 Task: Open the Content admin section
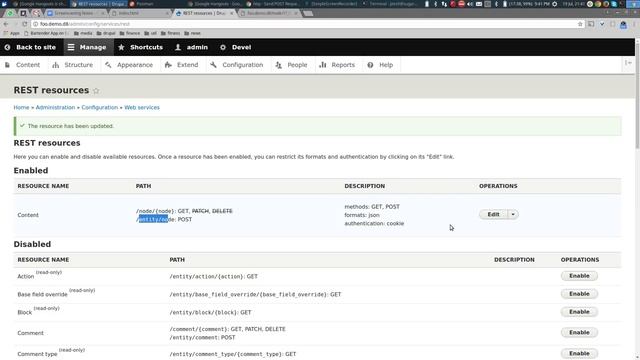pyautogui.click(x=23, y=65)
